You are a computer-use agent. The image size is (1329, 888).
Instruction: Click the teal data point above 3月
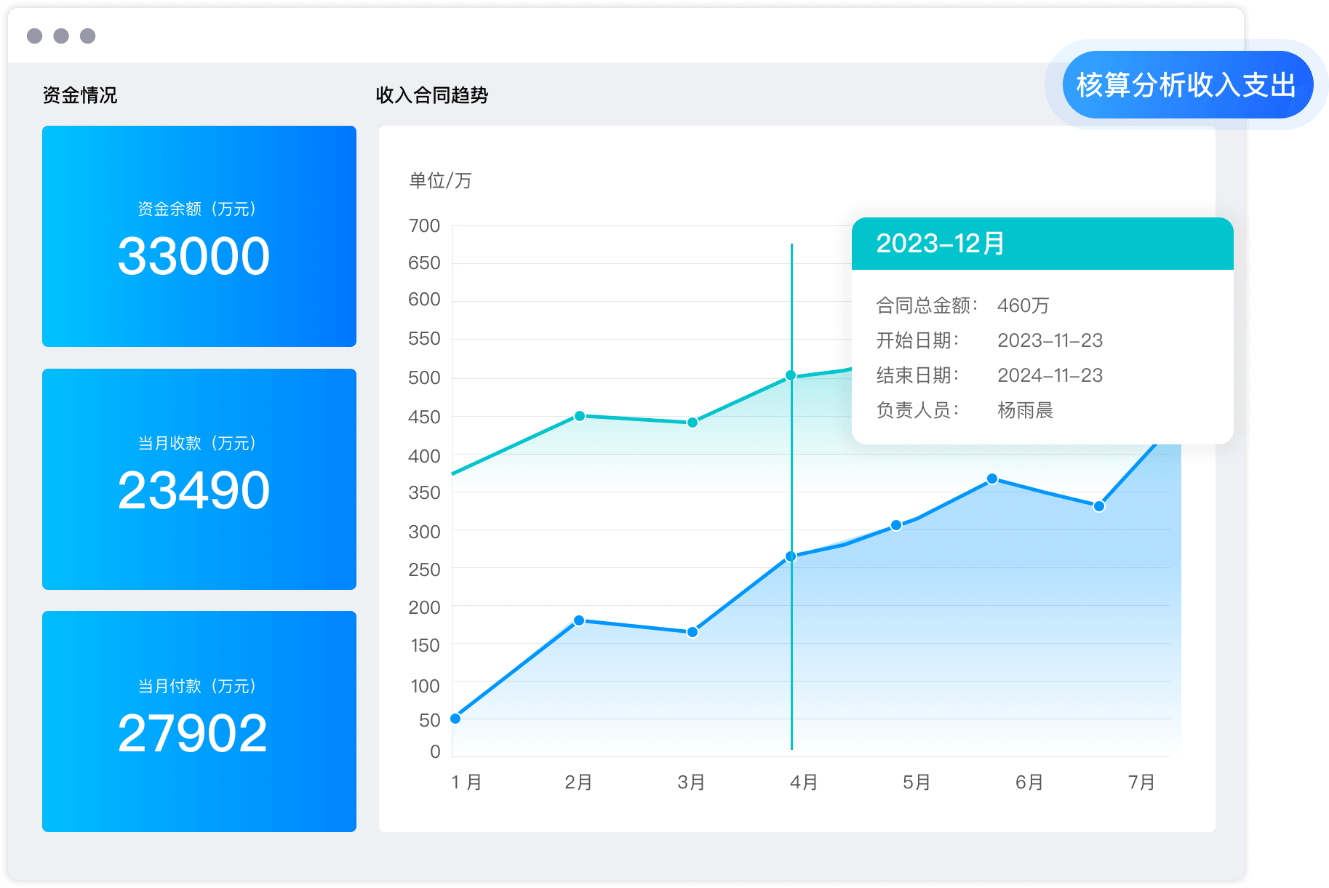(692, 422)
